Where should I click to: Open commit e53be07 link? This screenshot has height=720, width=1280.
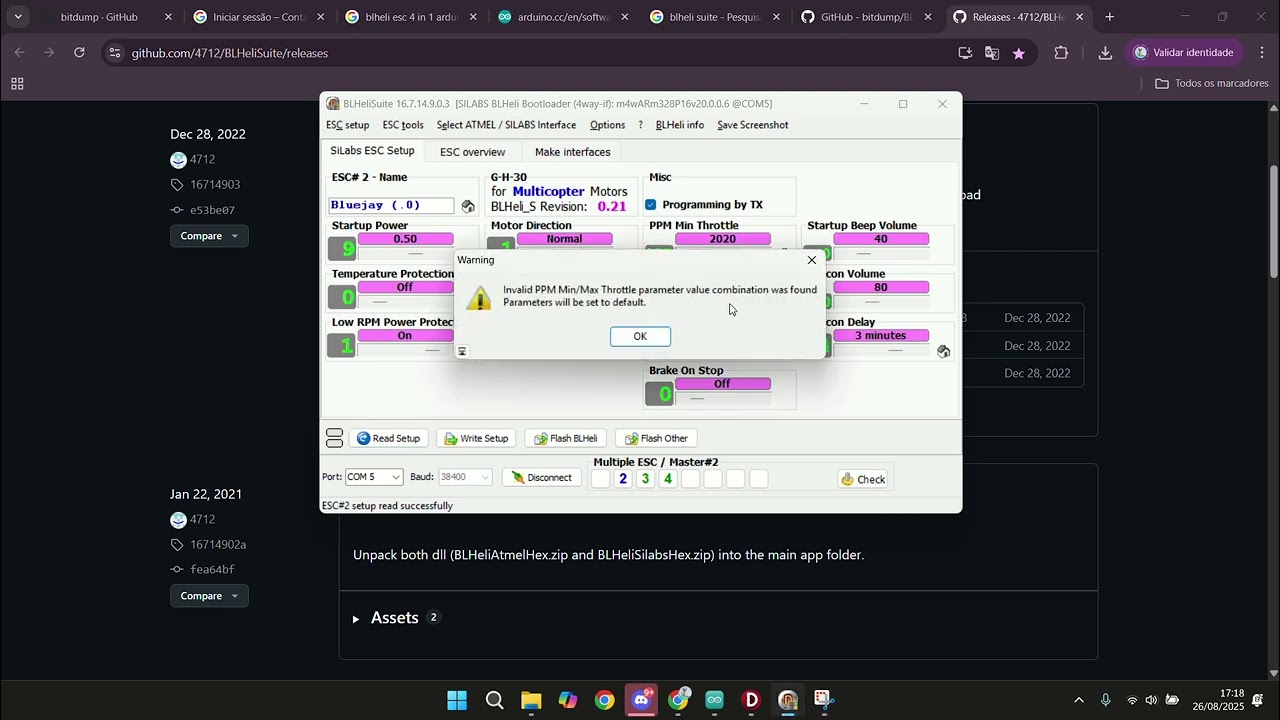pos(212,210)
